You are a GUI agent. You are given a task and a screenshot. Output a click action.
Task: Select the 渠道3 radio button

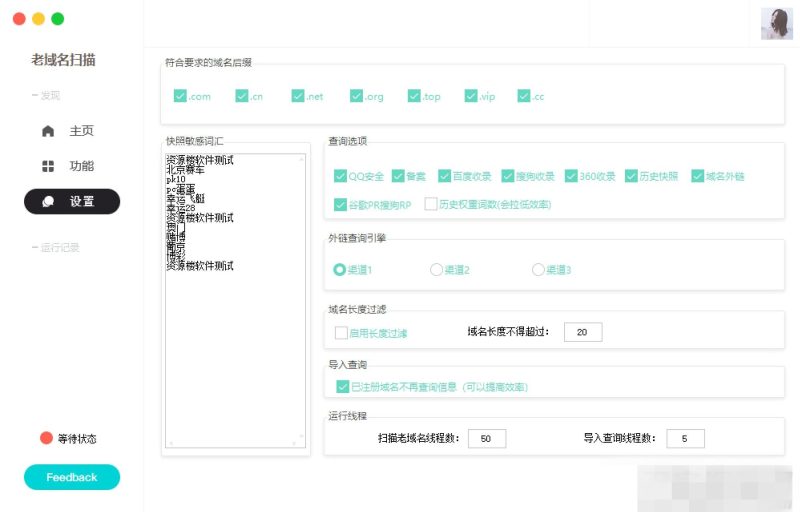(x=538, y=269)
